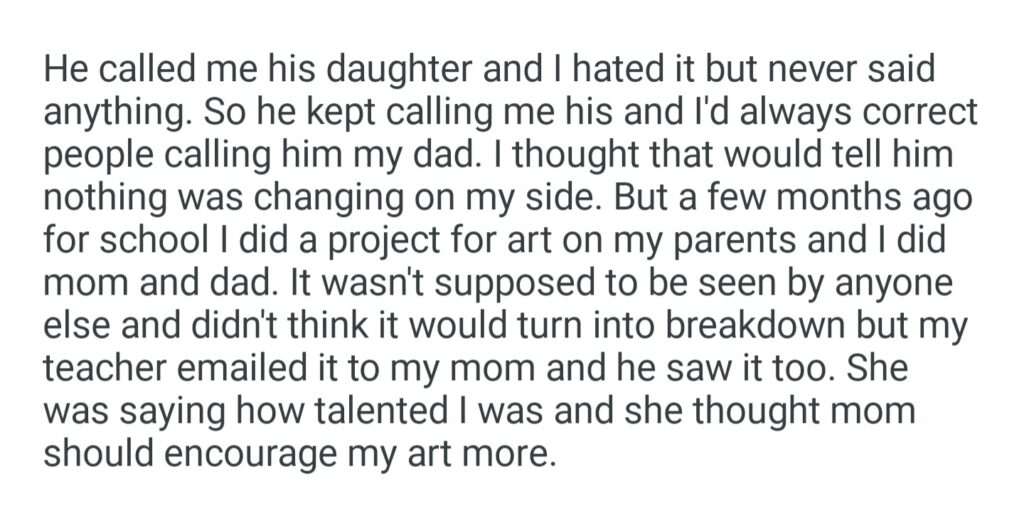1024x521 pixels.
Task: Select the word "people" starting line three
Action: pos(96,155)
